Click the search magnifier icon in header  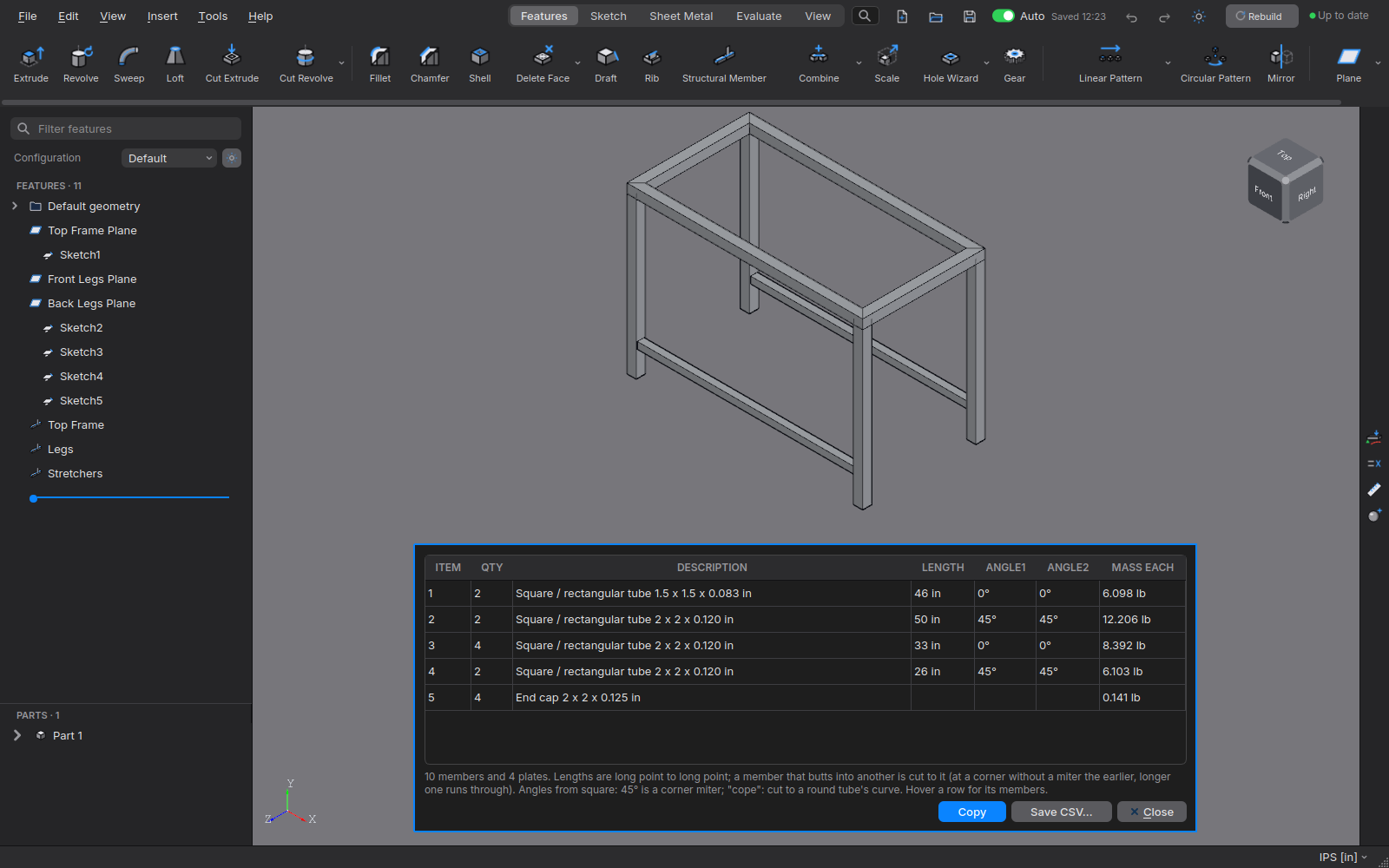pos(865,16)
